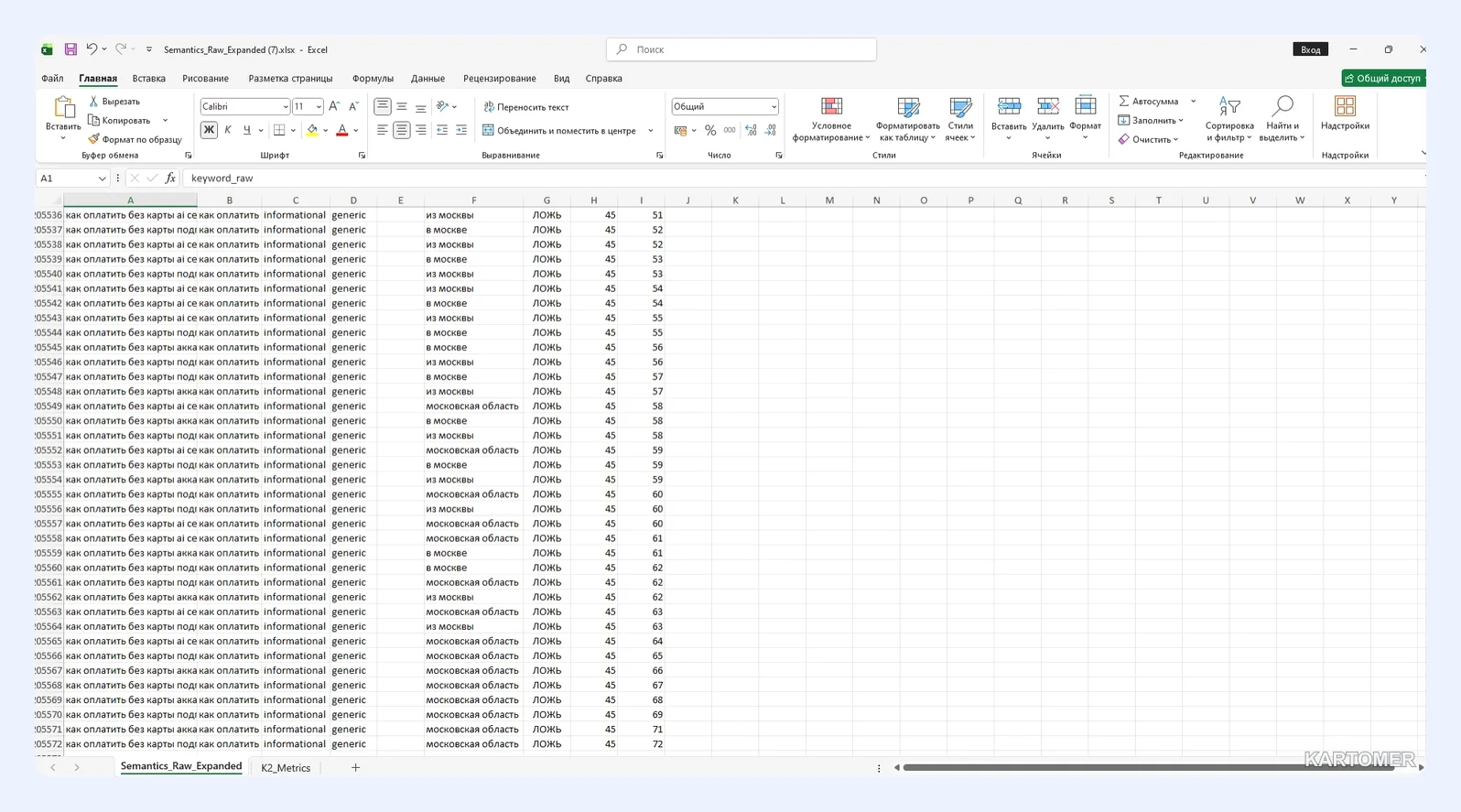
Task: Add a new sheet with the plus icon
Action: pyautogui.click(x=355, y=767)
